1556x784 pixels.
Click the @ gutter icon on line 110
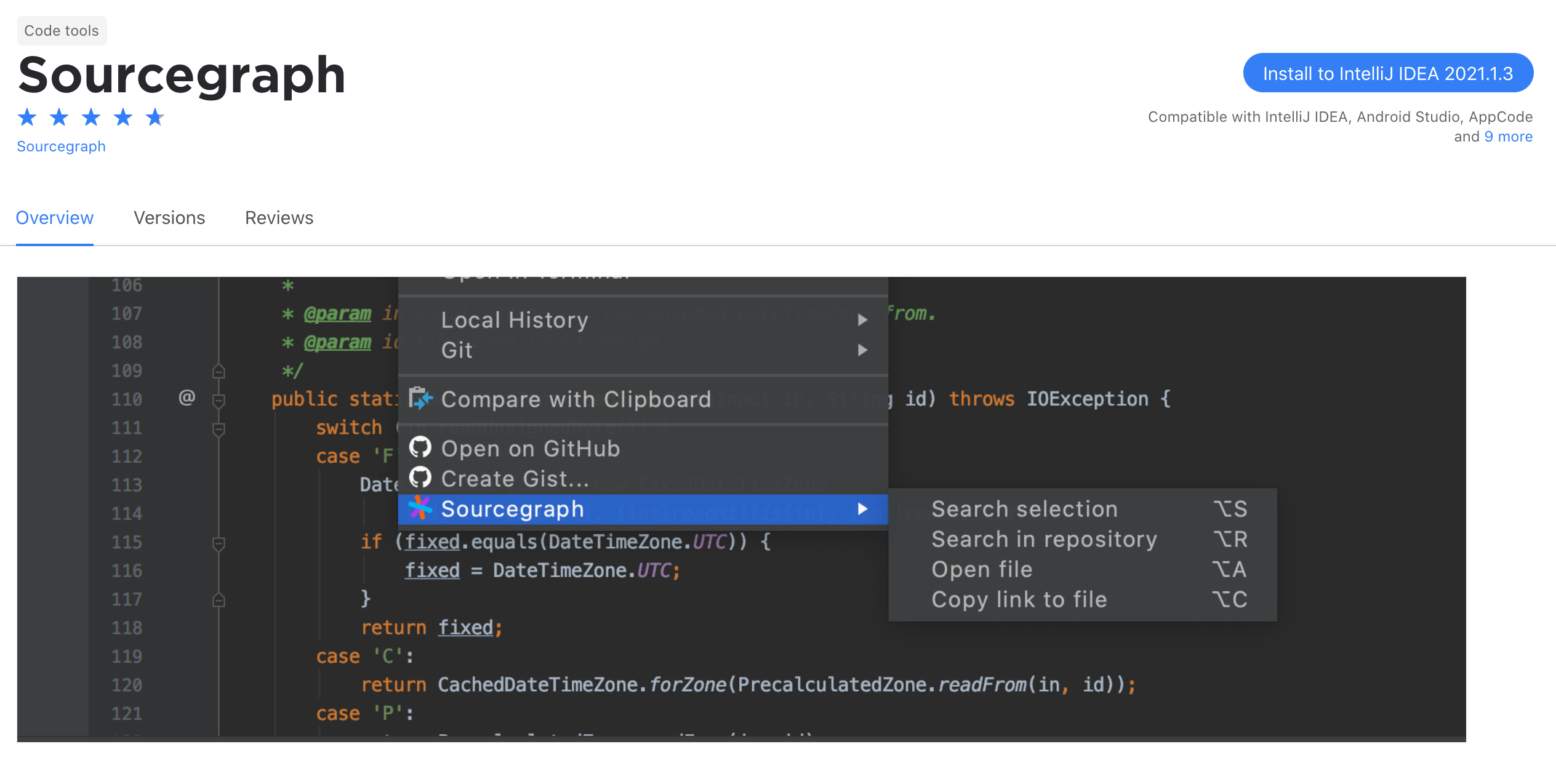pos(186,398)
